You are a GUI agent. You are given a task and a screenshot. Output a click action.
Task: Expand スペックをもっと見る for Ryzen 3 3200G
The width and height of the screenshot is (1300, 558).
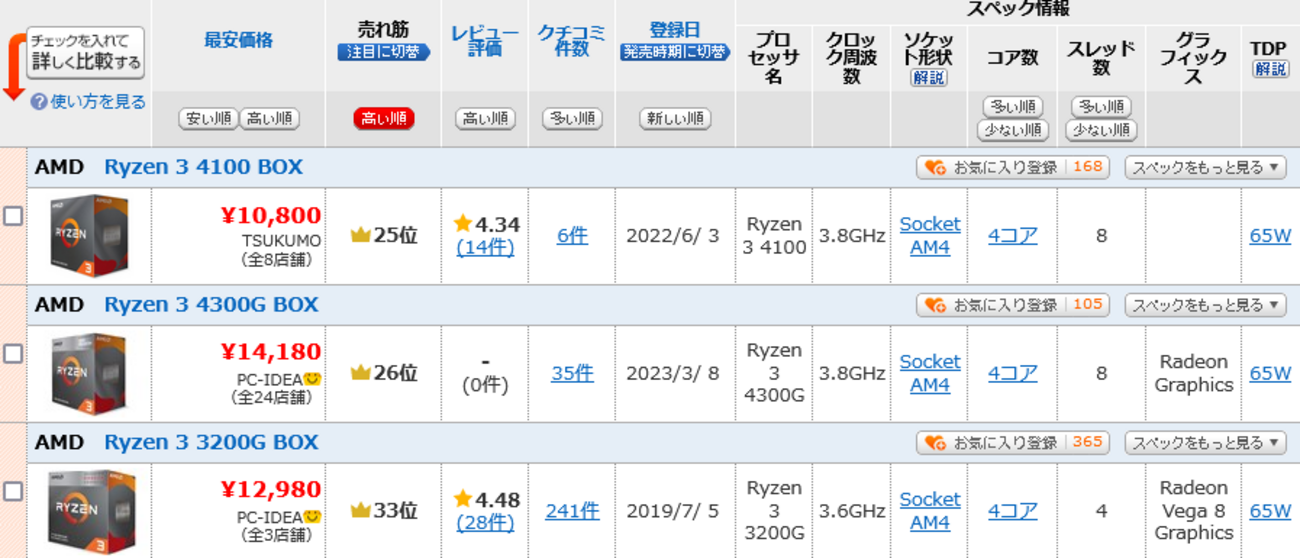point(1205,443)
